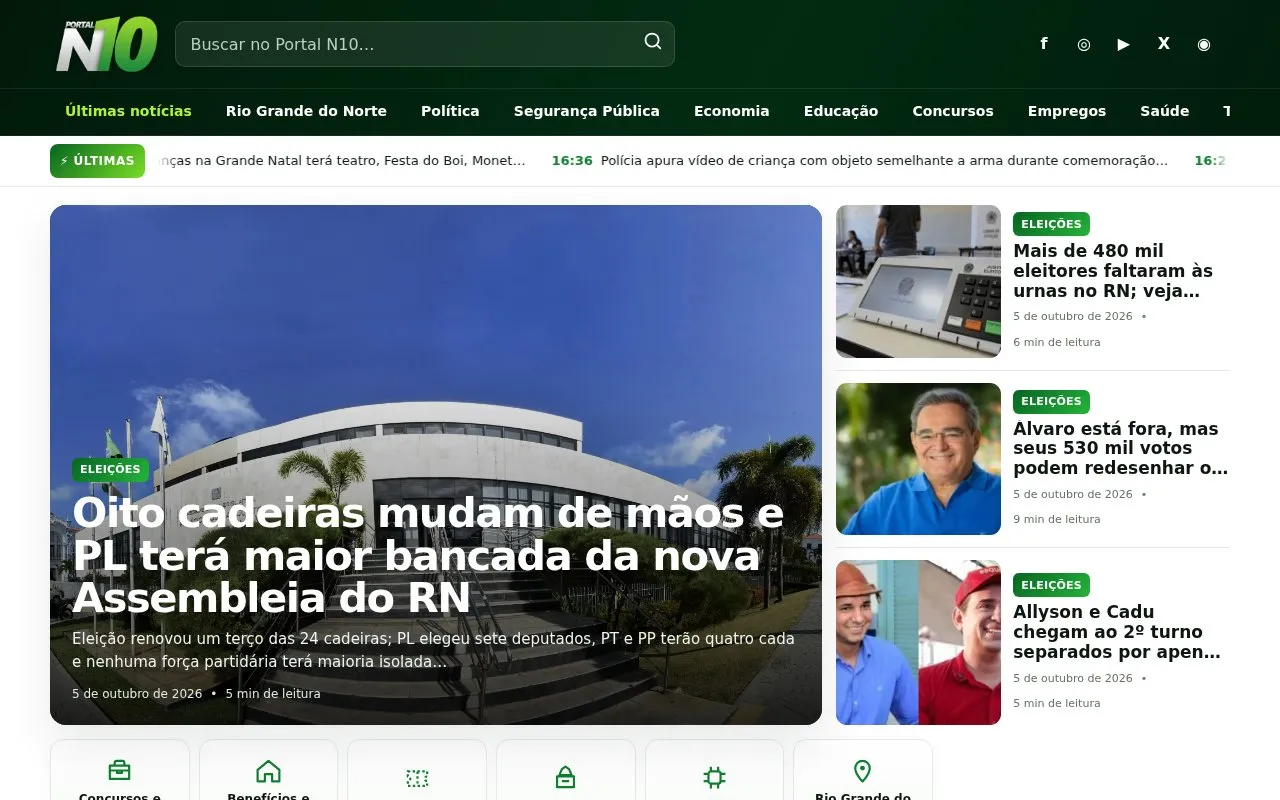Click ELEIÇÕES tag above Mais de 480 mil
Image resolution: width=1280 pixels, height=800 pixels.
point(1051,224)
